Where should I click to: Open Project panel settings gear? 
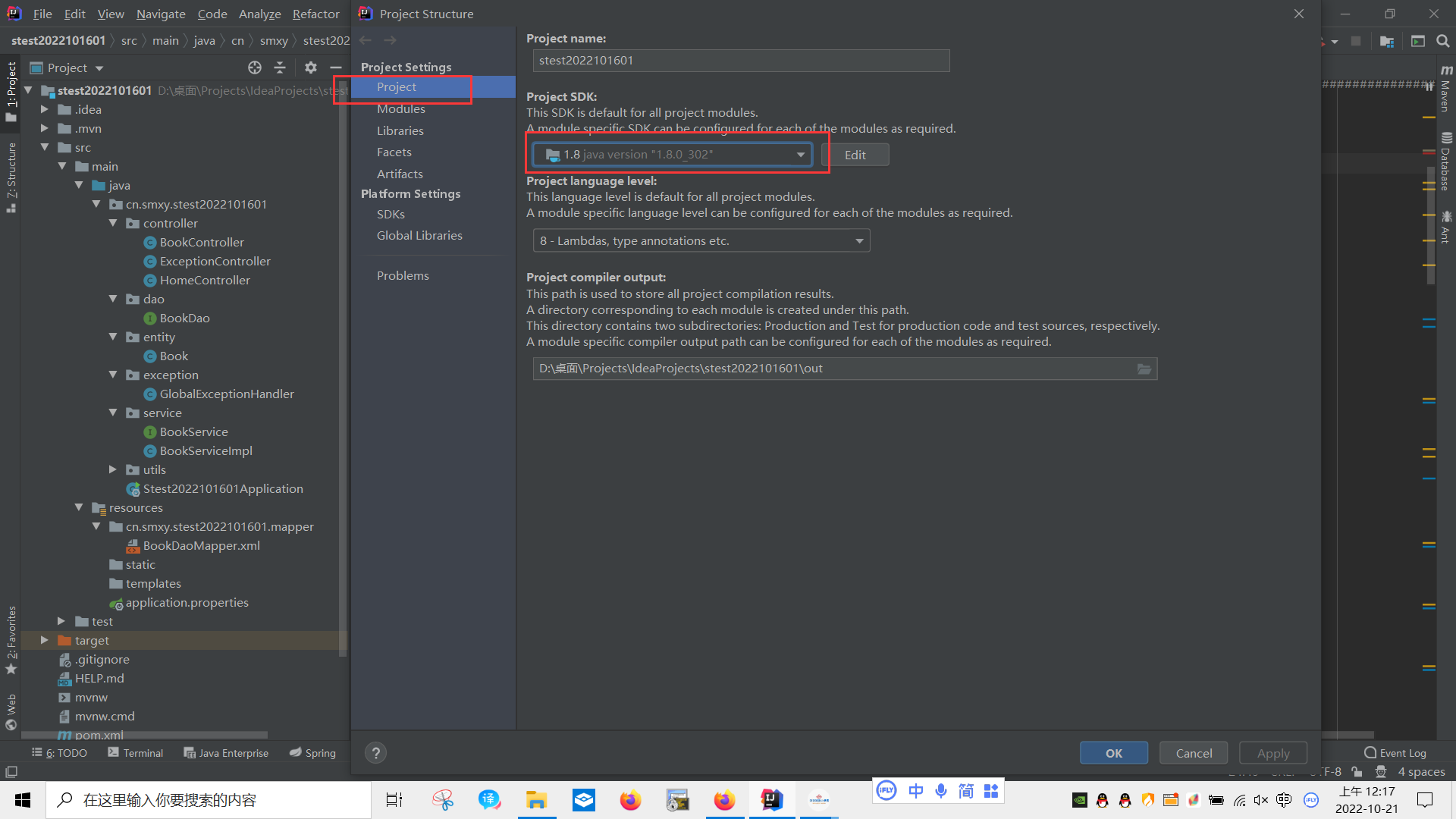pyautogui.click(x=310, y=68)
